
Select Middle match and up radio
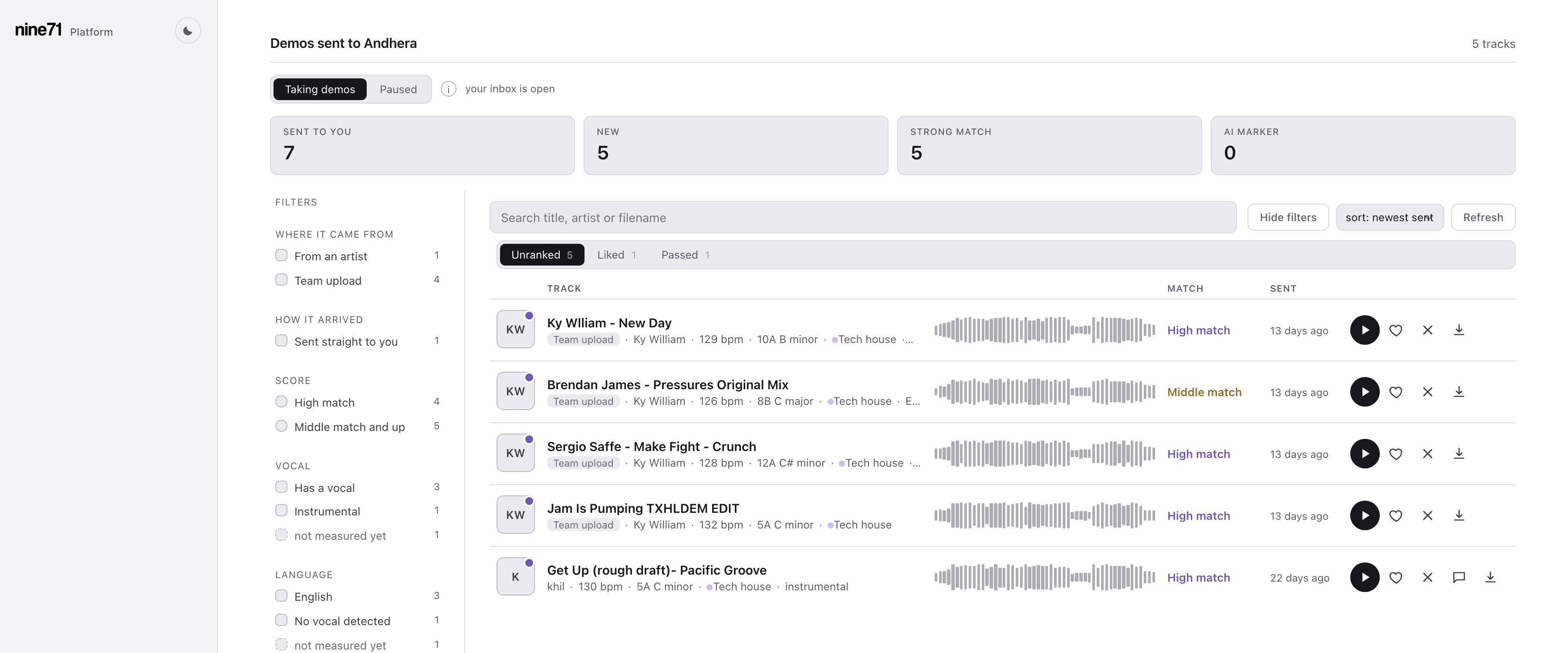[x=281, y=425]
